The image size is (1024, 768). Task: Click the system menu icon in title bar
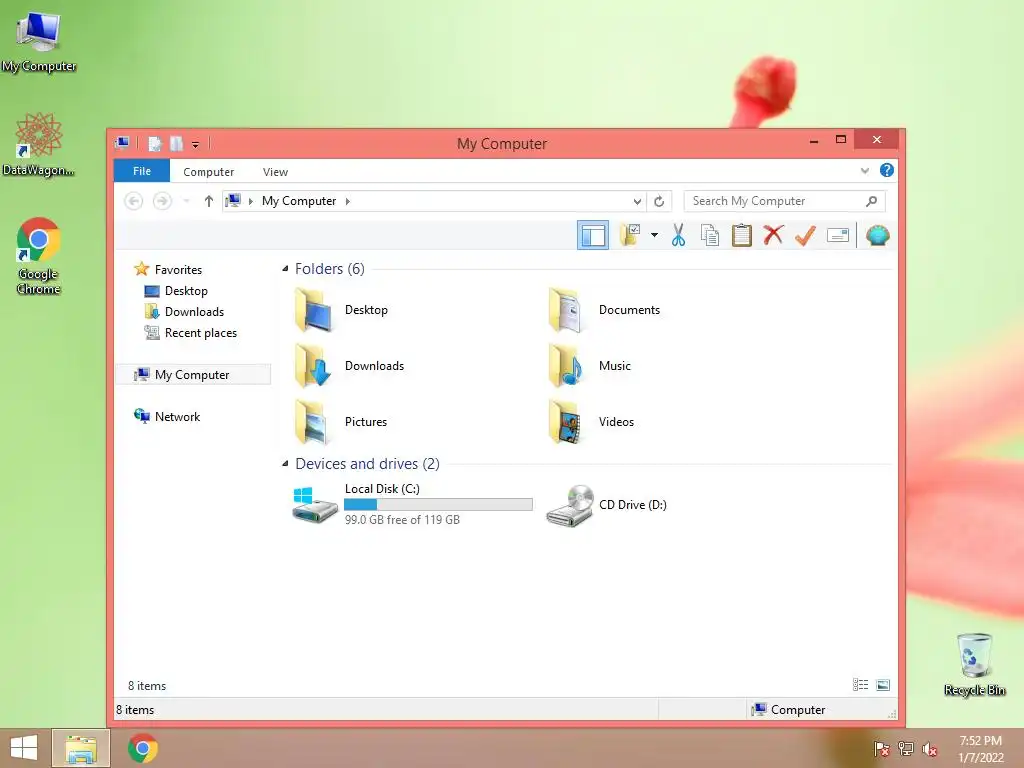pyautogui.click(x=122, y=143)
